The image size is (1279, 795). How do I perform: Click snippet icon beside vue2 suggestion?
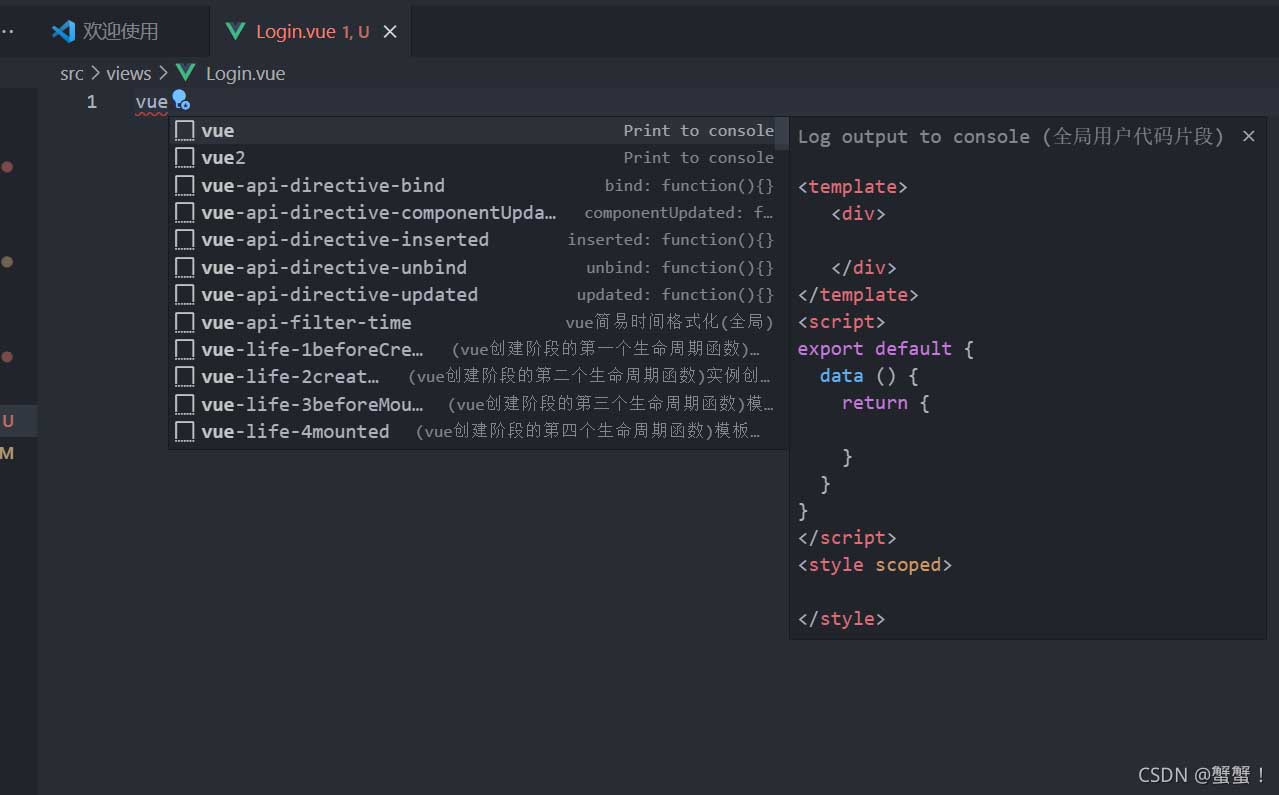pos(184,158)
